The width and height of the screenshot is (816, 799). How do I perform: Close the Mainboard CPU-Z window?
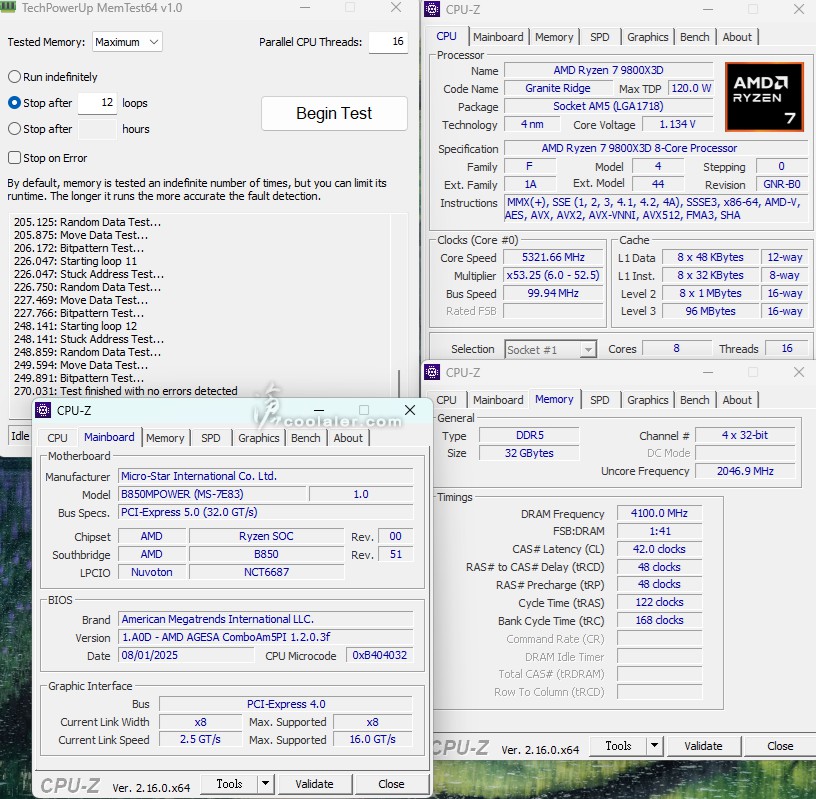pyautogui.click(x=410, y=410)
